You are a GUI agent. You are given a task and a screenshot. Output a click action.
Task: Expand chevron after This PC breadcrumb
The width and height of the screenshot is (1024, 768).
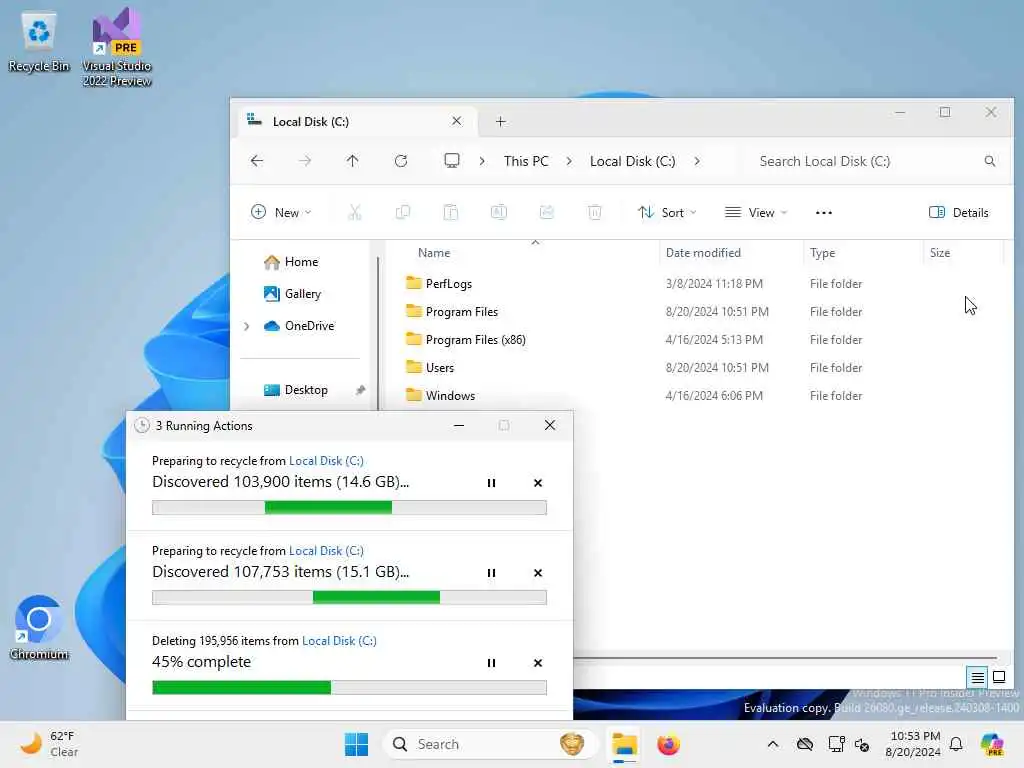point(569,161)
